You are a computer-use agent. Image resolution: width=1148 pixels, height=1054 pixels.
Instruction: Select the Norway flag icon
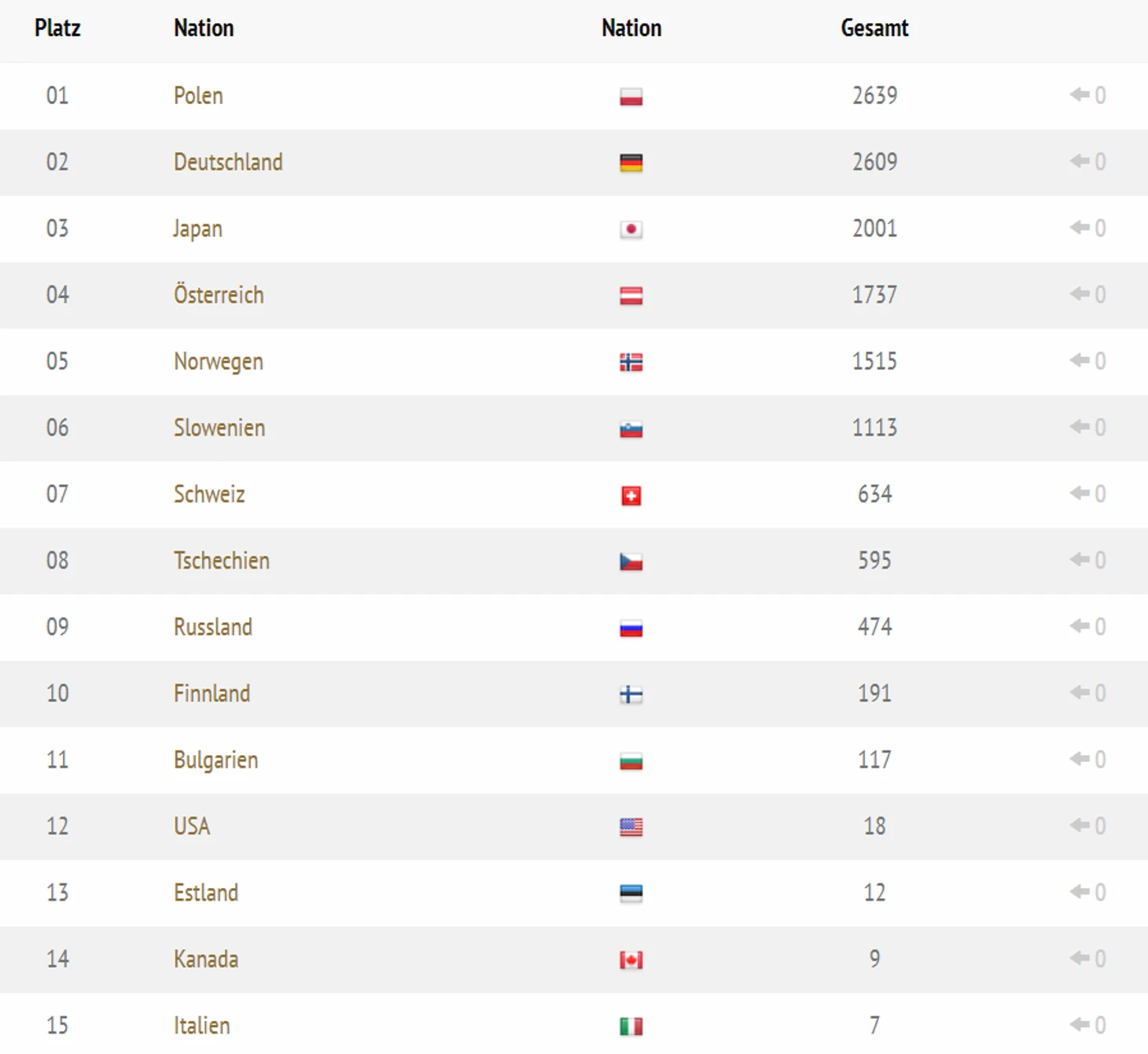pos(631,363)
